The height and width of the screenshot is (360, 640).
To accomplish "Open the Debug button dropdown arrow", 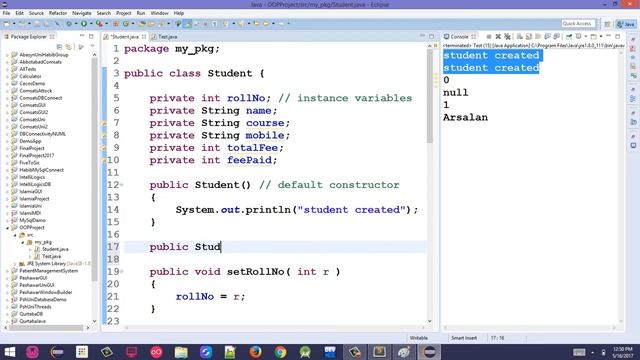I will [x=76, y=24].
